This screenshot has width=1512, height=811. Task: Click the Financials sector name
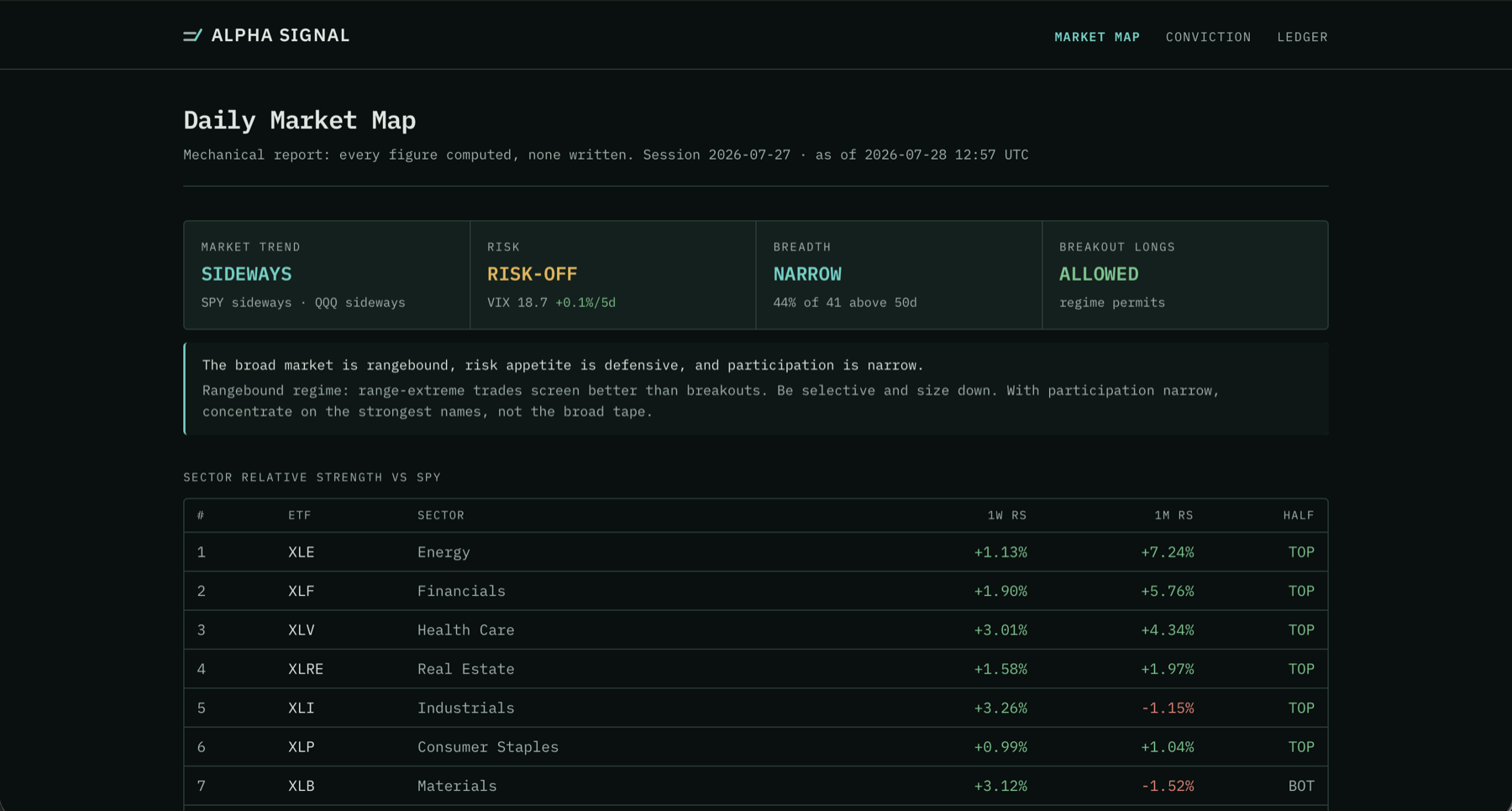[x=461, y=591]
